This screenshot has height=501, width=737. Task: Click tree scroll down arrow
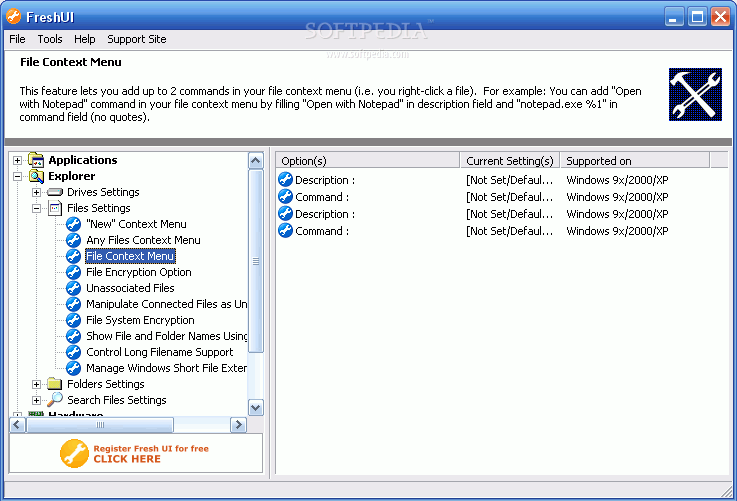256,407
